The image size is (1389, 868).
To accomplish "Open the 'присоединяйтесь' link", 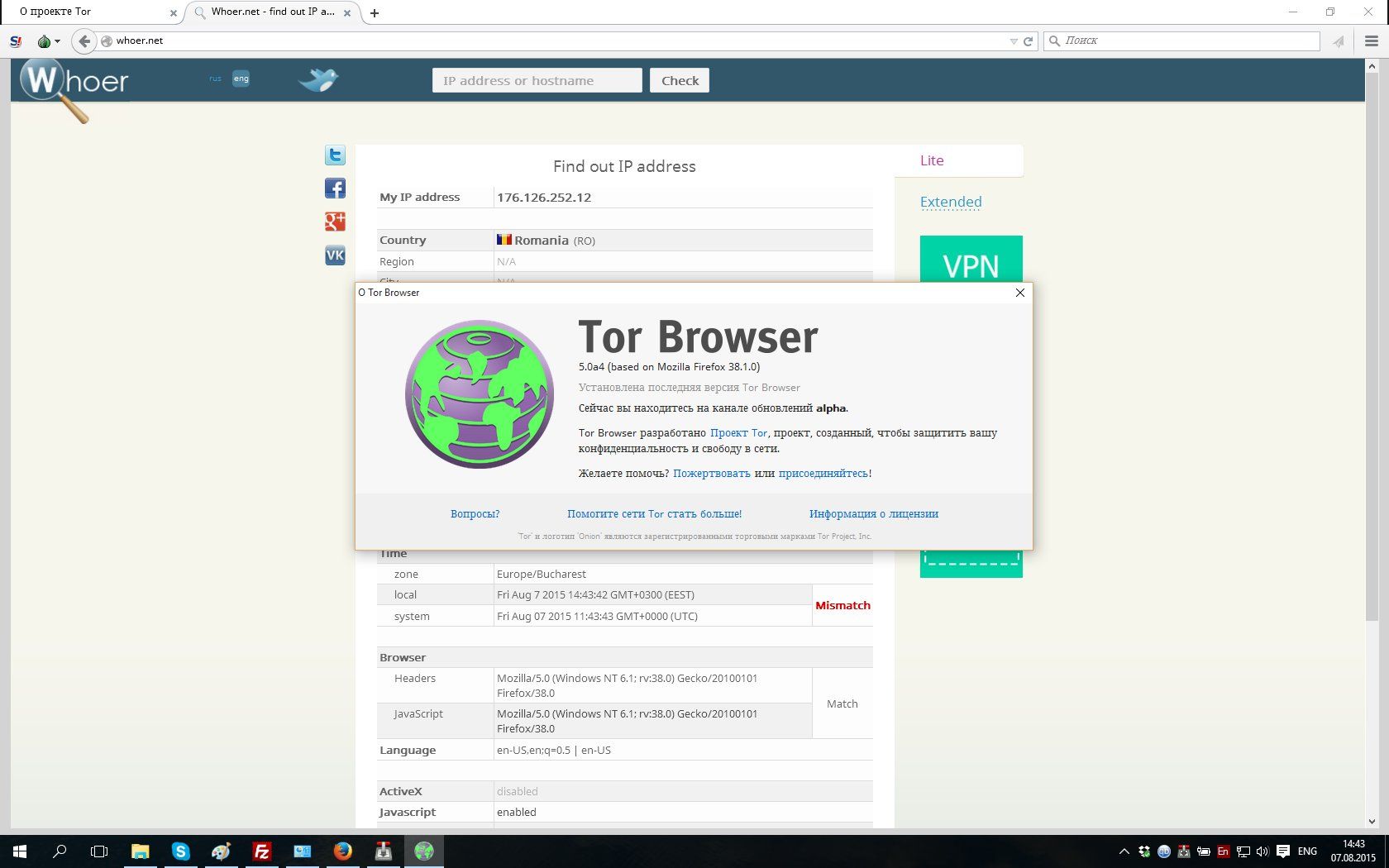I will 823,474.
